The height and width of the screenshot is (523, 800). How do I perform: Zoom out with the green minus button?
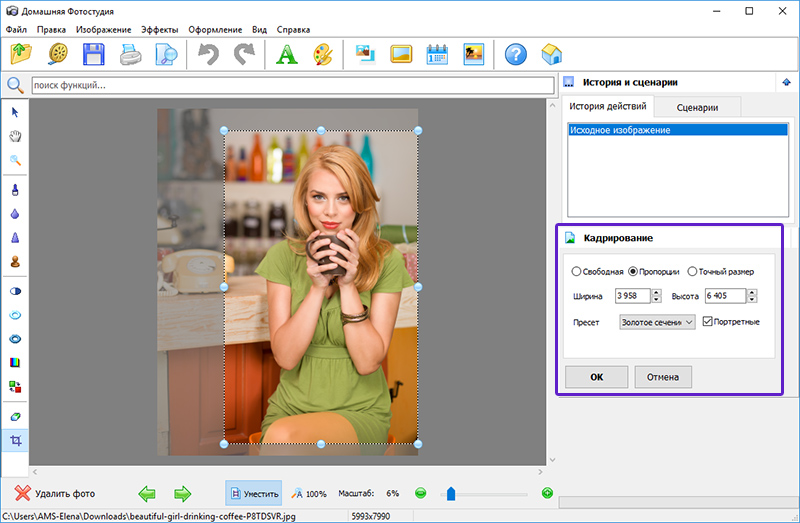point(420,493)
